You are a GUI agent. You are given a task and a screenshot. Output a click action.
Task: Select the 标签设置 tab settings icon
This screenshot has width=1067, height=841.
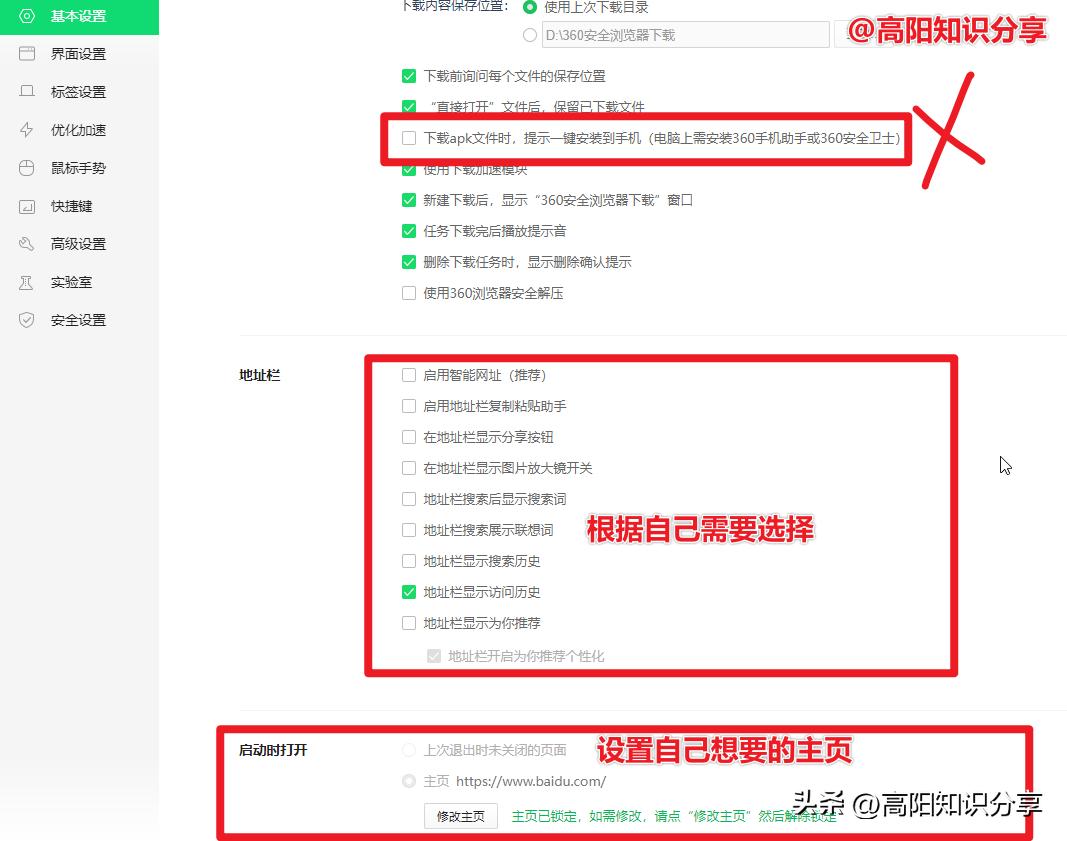click(28, 91)
